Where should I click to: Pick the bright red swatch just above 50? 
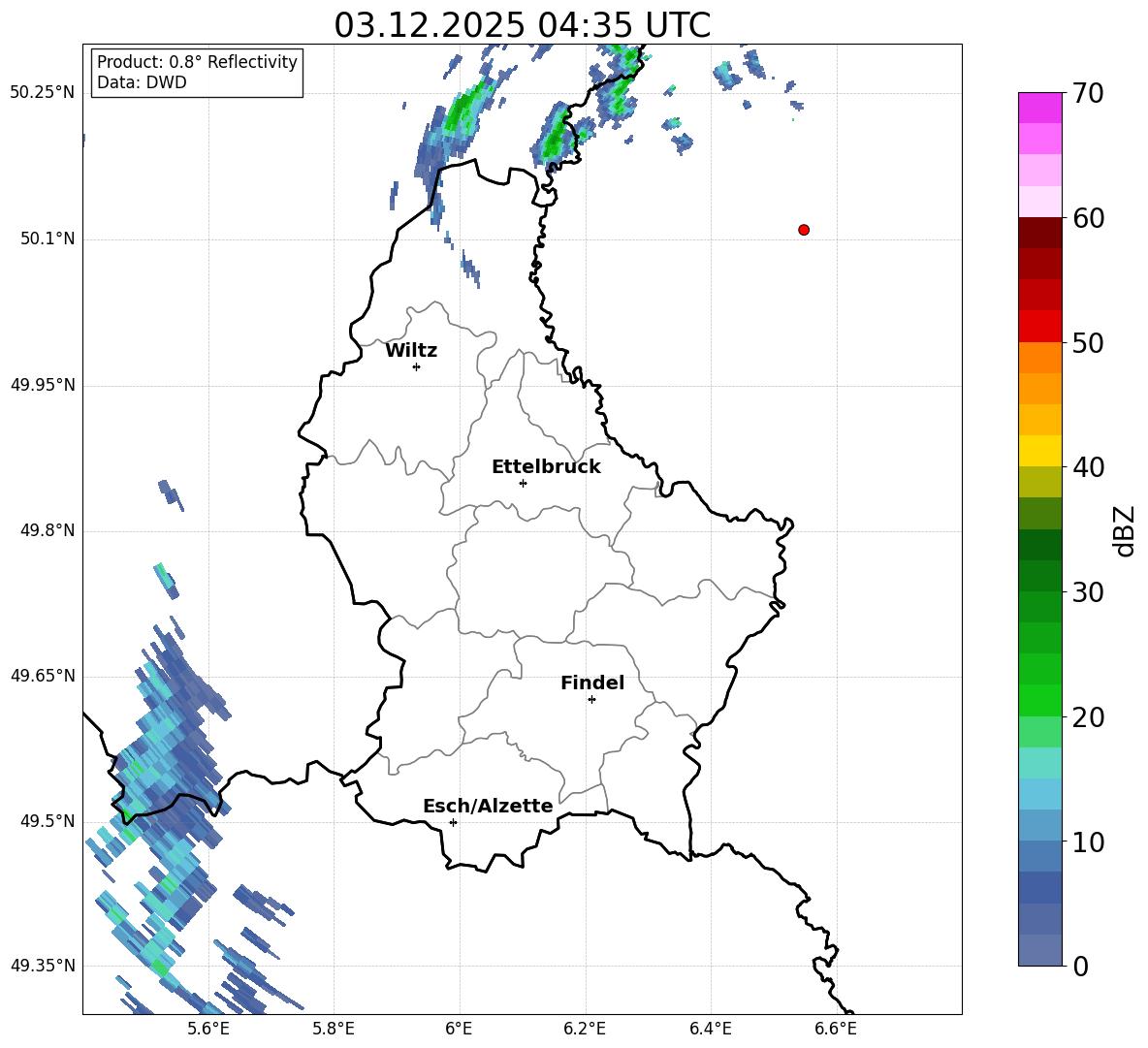pyautogui.click(x=1040, y=326)
